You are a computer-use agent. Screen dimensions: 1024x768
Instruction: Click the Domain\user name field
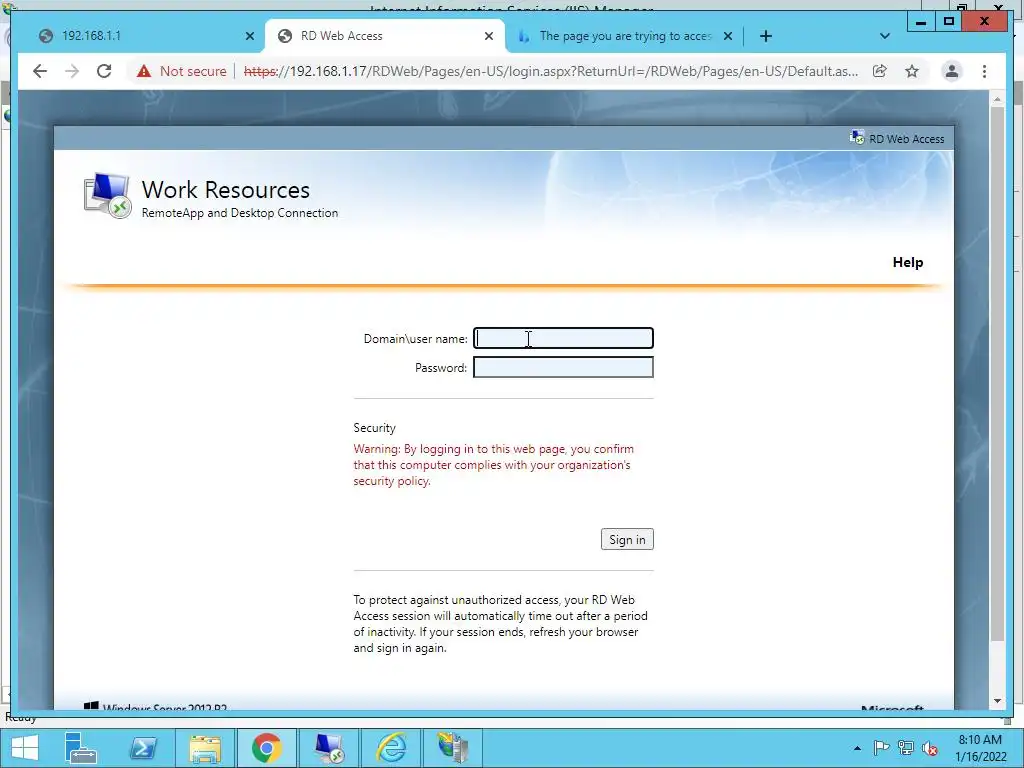(563, 338)
